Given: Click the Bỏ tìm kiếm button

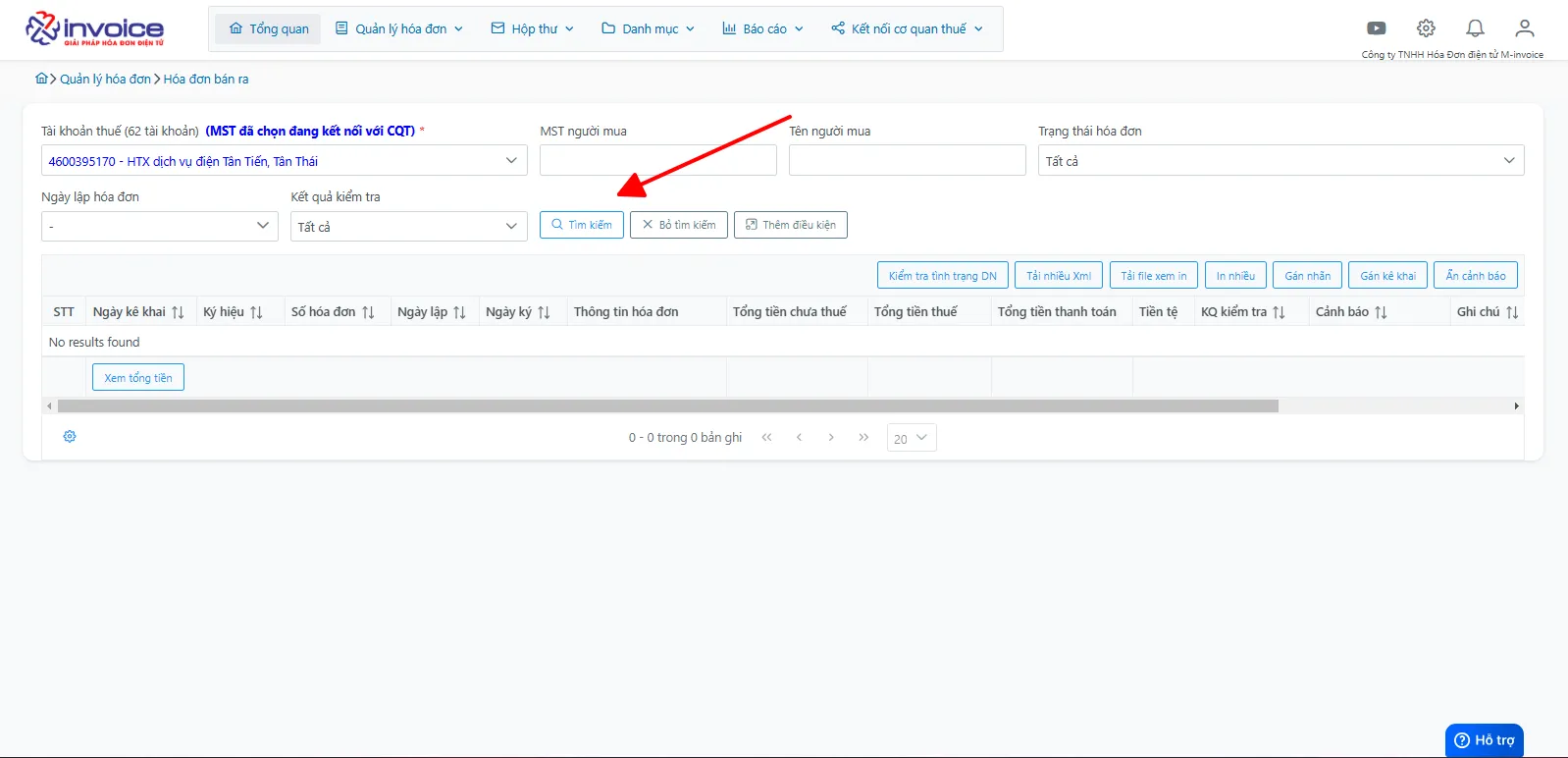Looking at the screenshot, I should click(679, 225).
